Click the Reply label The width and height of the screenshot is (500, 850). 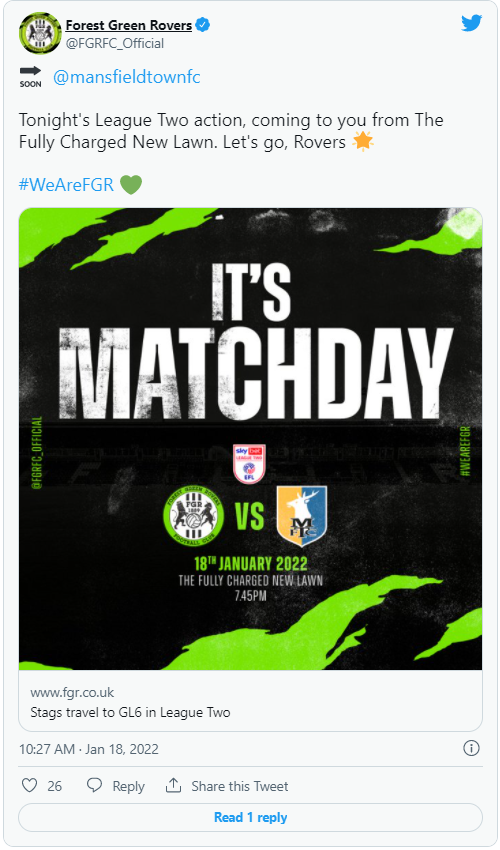coord(129,786)
